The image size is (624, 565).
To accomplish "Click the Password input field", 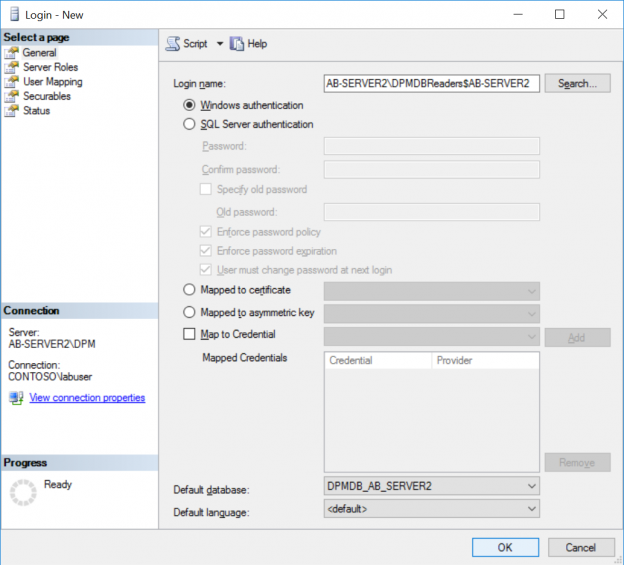I will click(431, 146).
